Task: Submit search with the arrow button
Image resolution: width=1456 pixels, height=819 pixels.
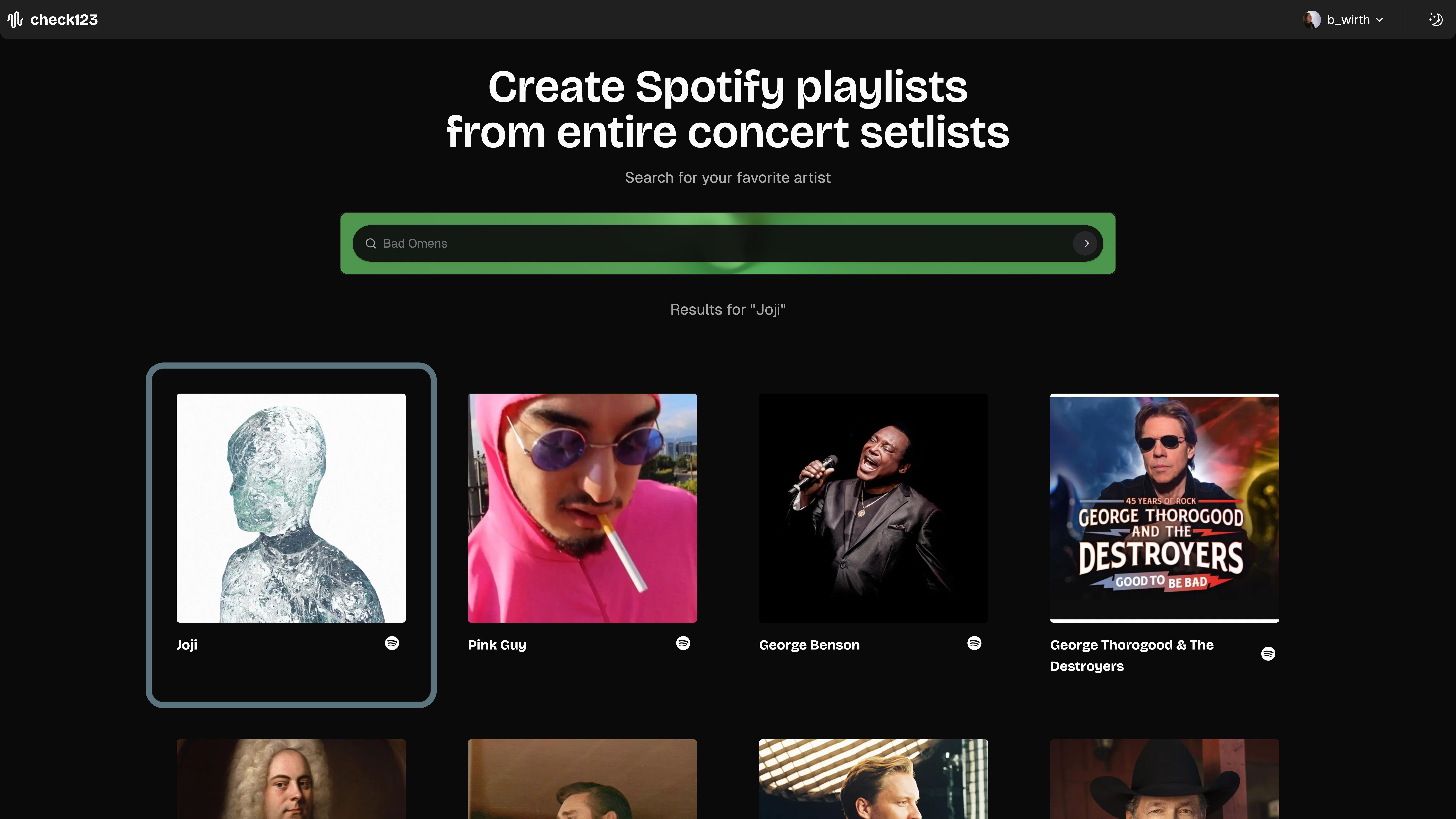Action: [1085, 244]
